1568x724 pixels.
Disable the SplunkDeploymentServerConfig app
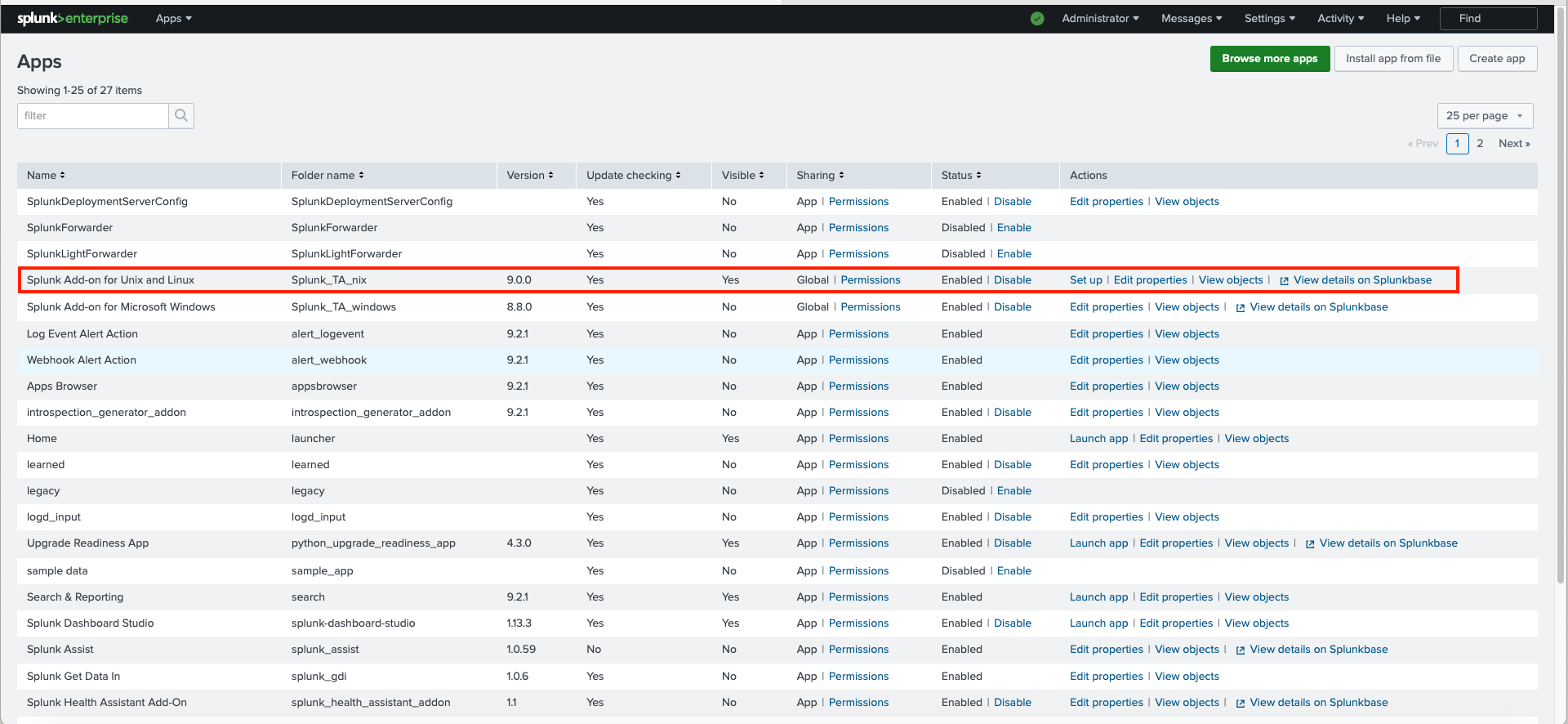click(1013, 201)
